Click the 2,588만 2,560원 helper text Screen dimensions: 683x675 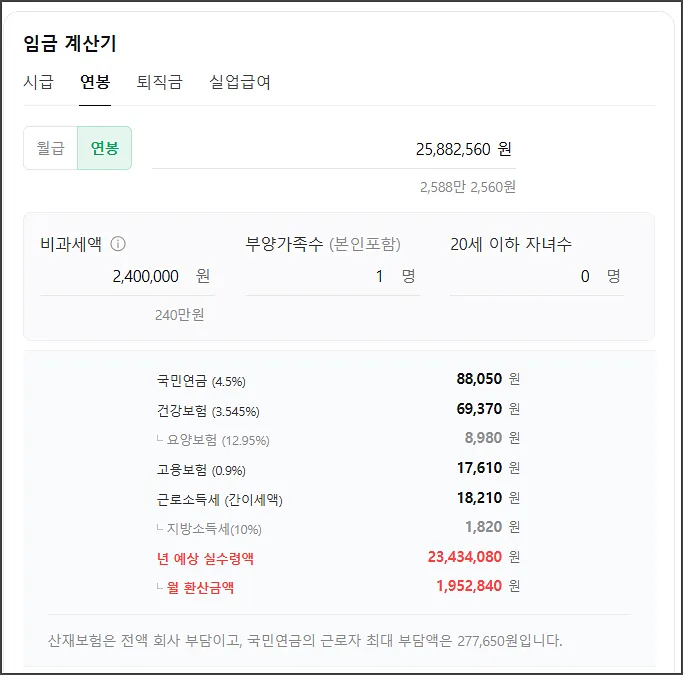pos(468,187)
